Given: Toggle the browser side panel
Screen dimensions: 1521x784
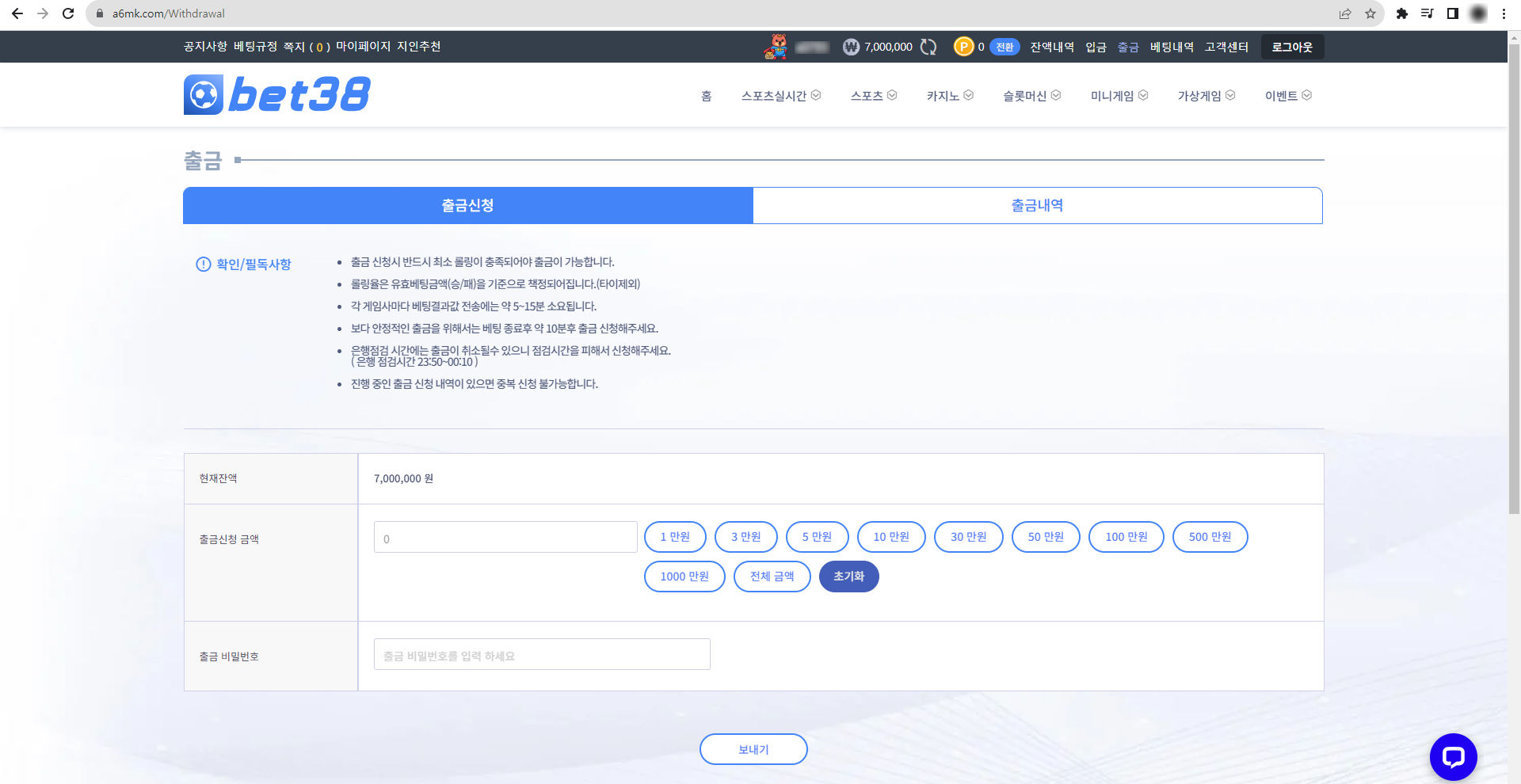Looking at the screenshot, I should [x=1453, y=13].
